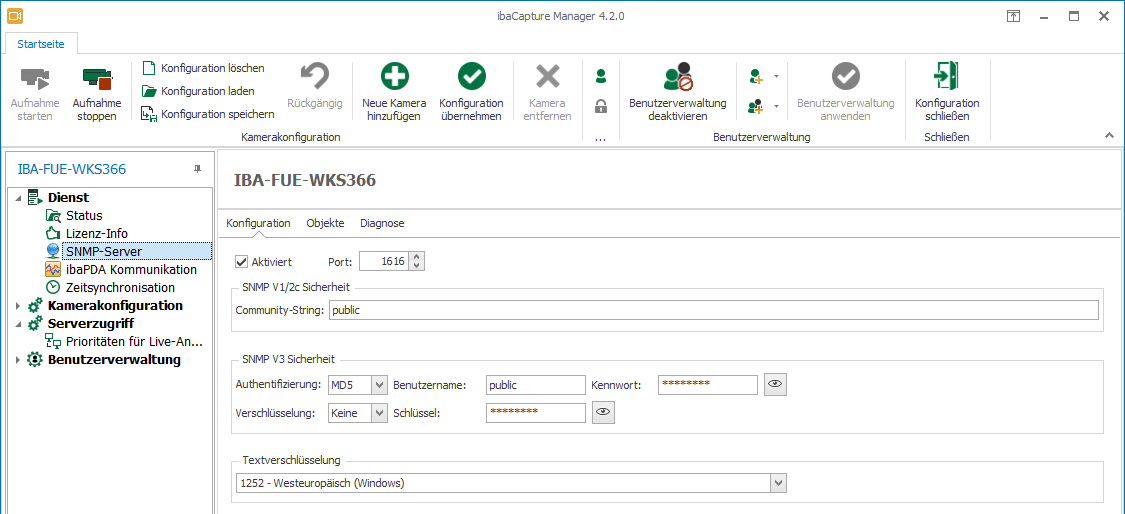The width and height of the screenshot is (1125, 514).
Task: Select Lizenz-Info in the tree
Action: (96, 233)
